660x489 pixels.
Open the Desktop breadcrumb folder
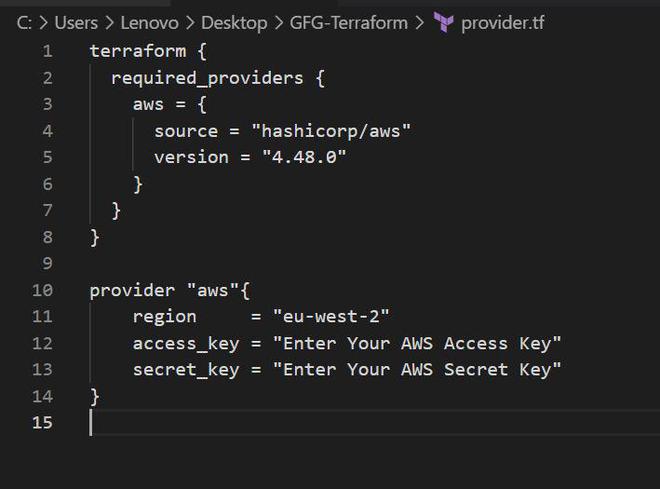(x=234, y=23)
